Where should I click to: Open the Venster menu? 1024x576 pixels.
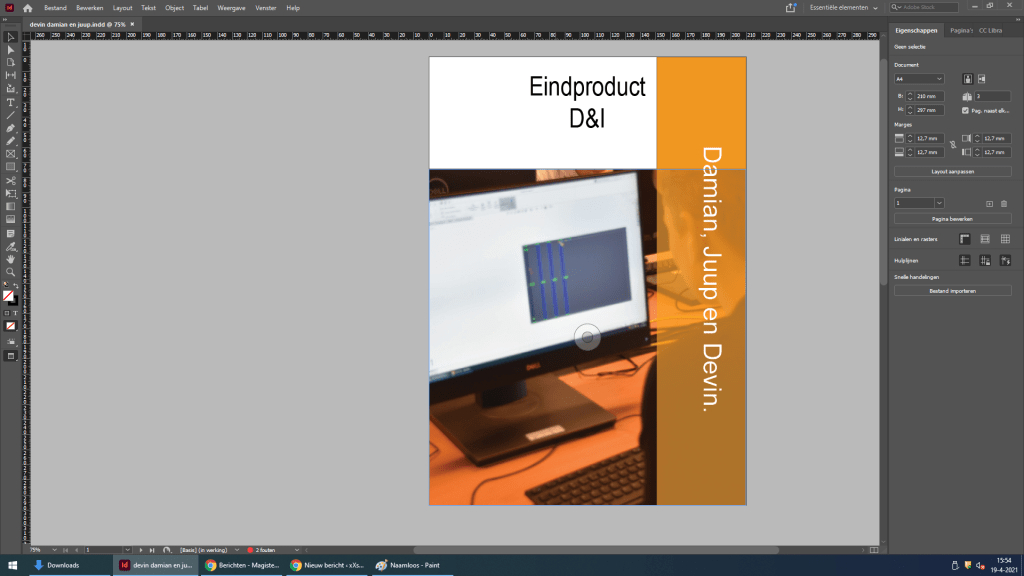266,7
